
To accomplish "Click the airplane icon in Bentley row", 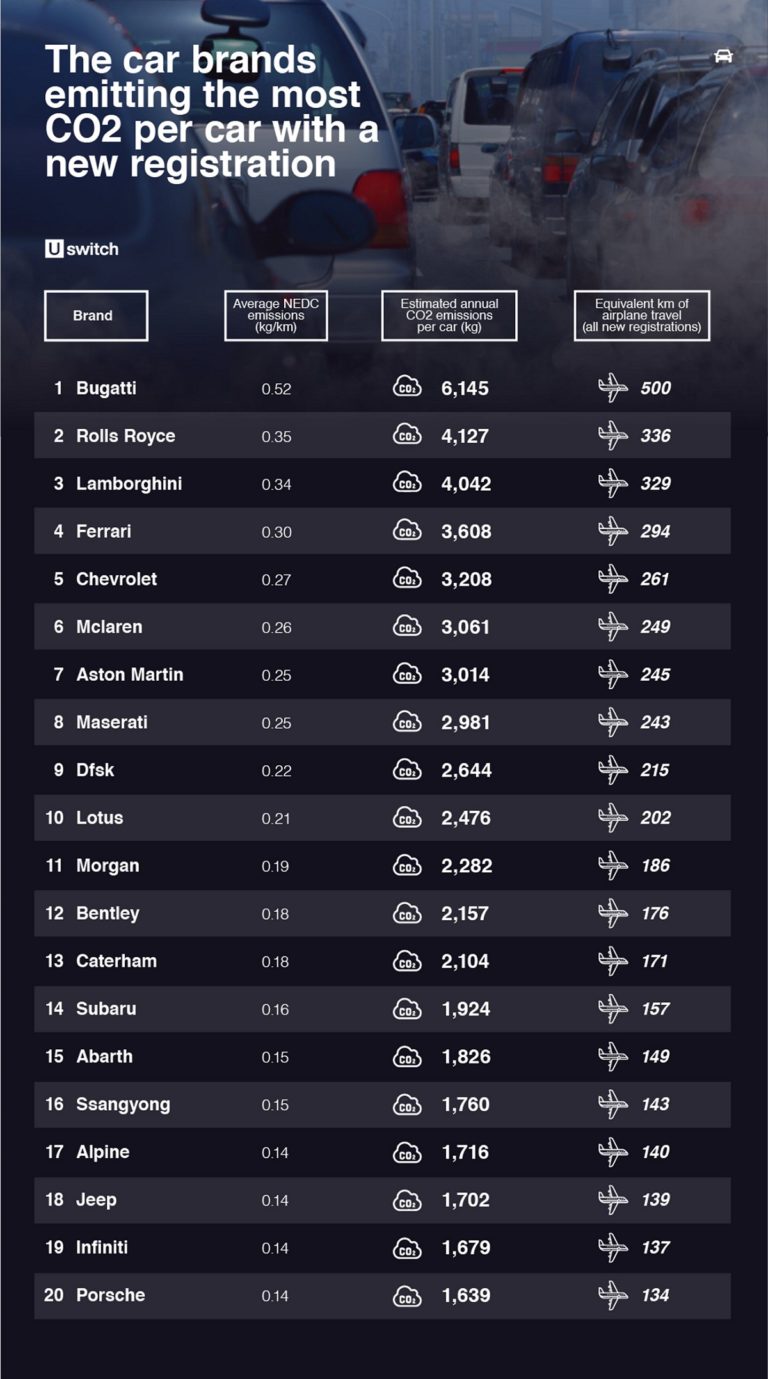I will [612, 913].
